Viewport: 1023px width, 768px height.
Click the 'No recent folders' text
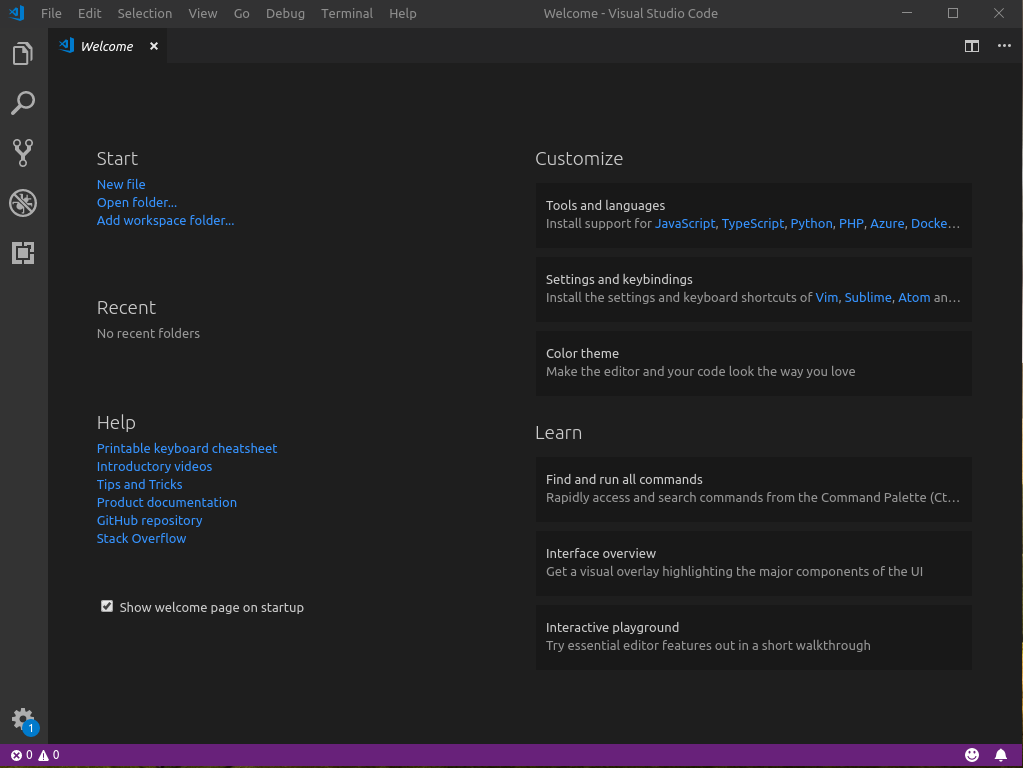pyautogui.click(x=148, y=333)
